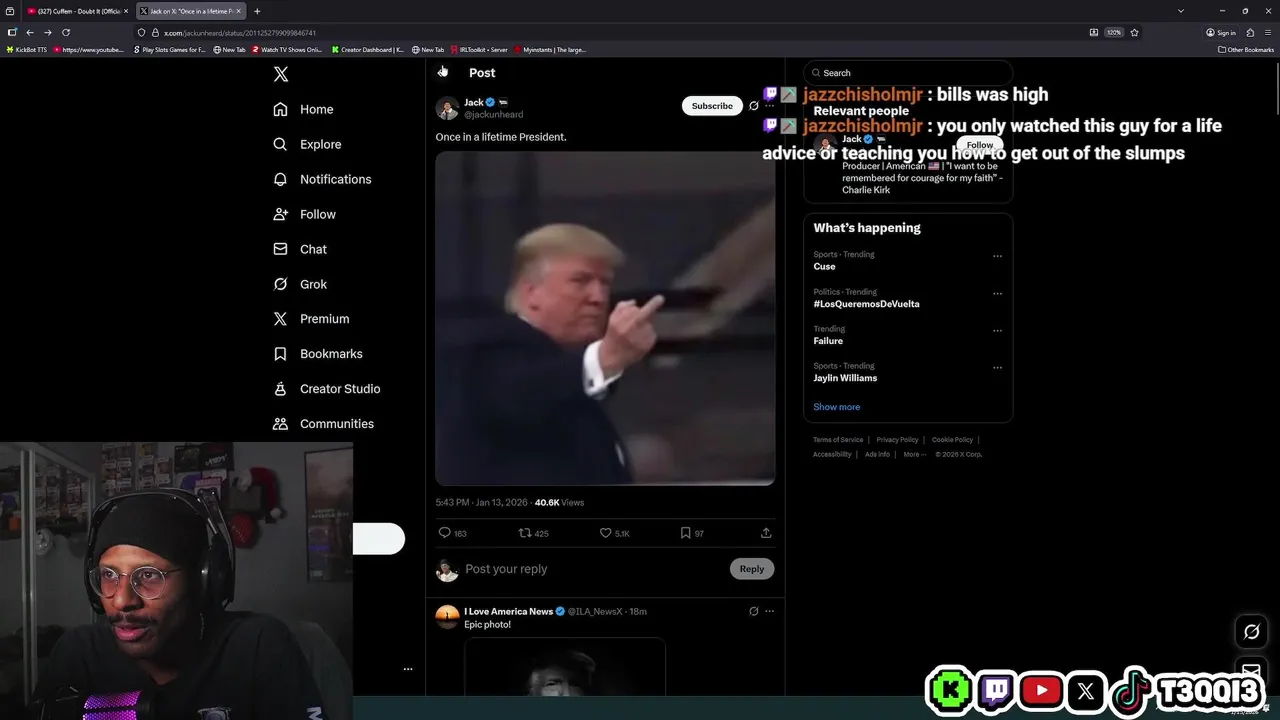The width and height of the screenshot is (1280, 720).
Task: Follow Jack in Relevant people
Action: (979, 145)
